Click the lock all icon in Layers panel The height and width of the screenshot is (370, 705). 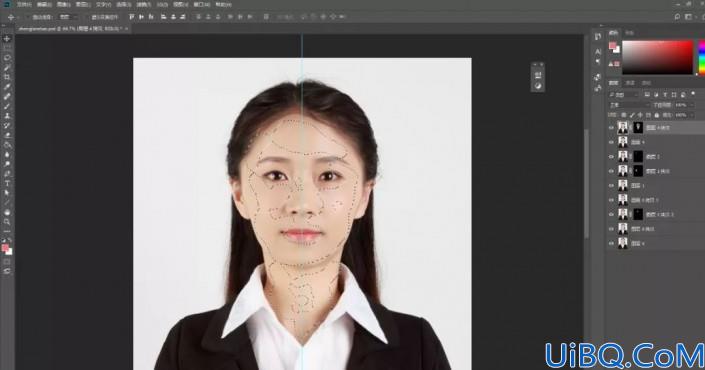point(656,116)
